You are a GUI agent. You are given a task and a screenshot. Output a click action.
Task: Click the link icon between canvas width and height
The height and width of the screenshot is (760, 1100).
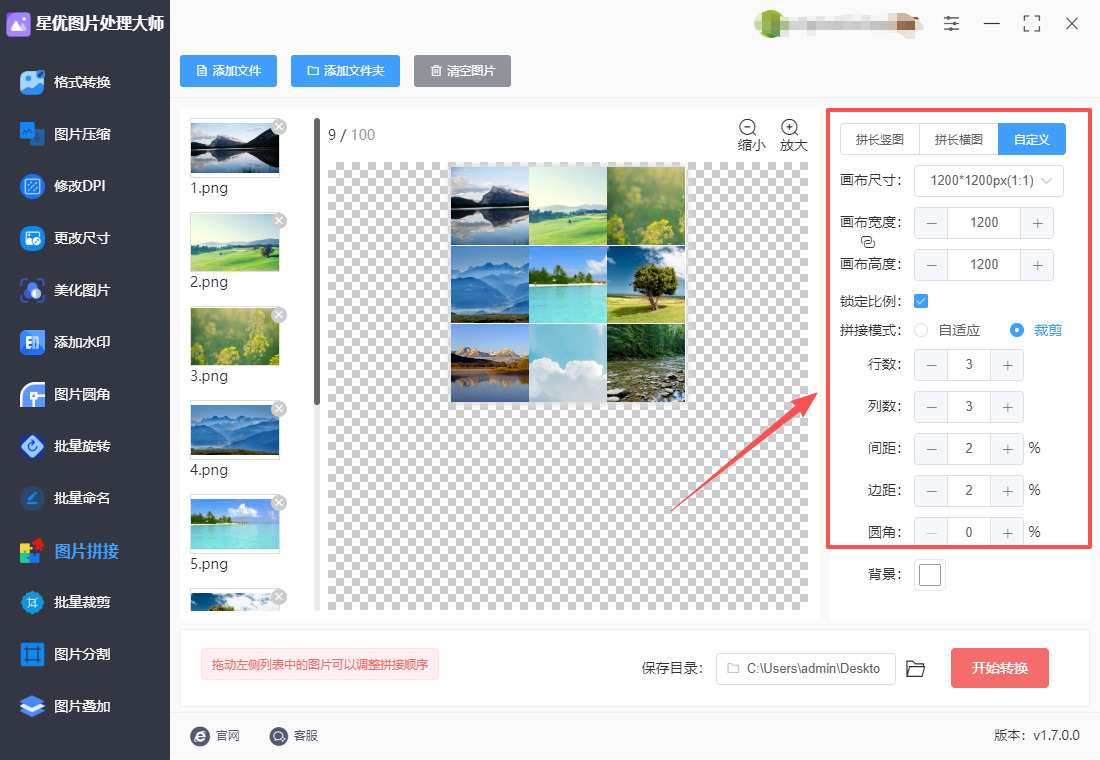point(868,242)
